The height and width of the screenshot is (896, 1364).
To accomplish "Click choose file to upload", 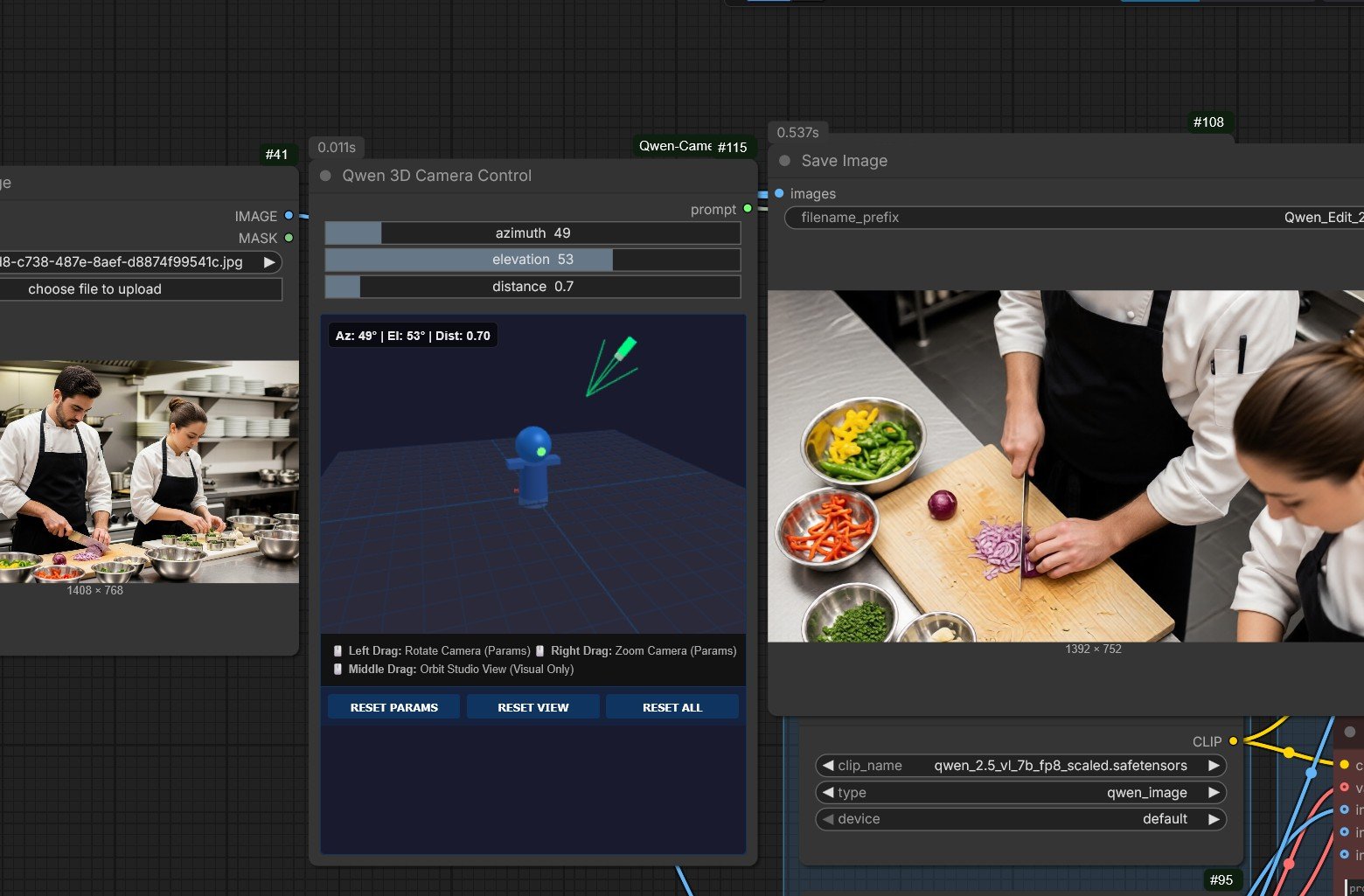I will click(142, 288).
